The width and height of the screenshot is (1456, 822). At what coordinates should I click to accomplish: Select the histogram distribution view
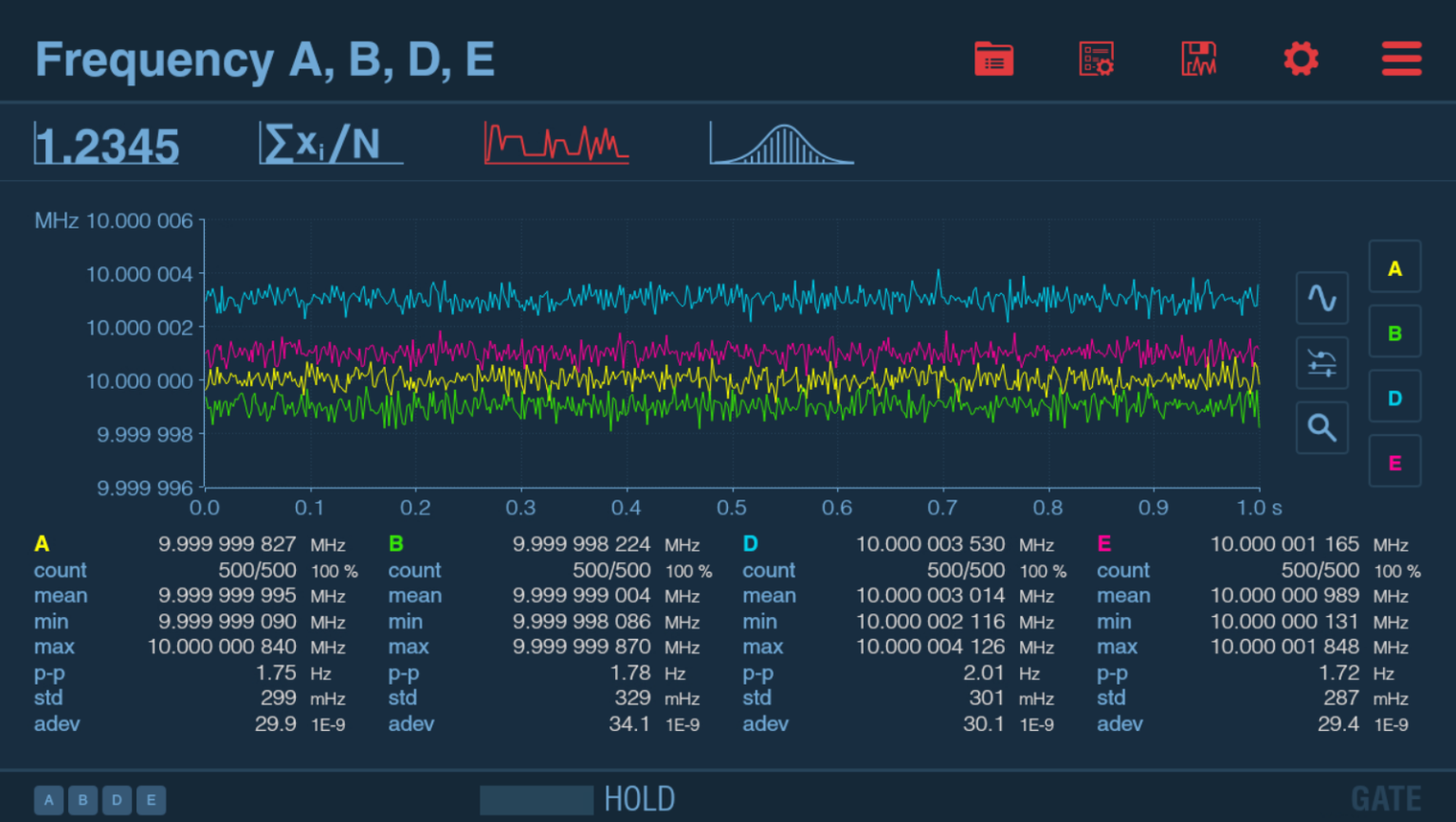781,144
